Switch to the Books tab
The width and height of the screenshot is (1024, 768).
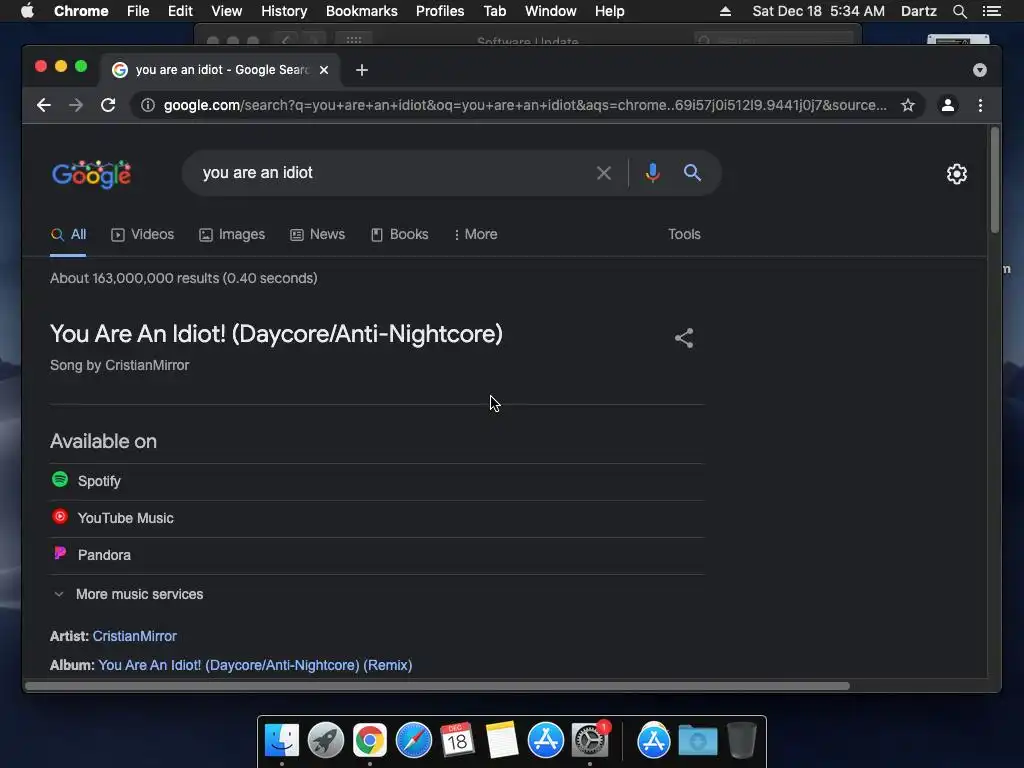click(400, 234)
